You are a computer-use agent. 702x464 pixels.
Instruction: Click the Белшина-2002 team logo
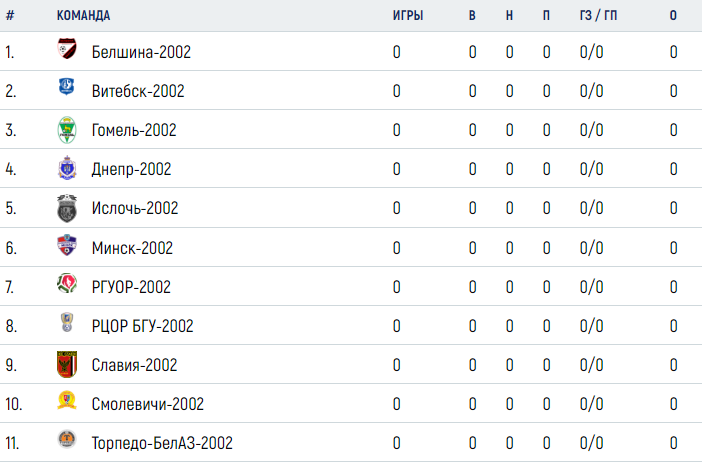[x=67, y=48]
